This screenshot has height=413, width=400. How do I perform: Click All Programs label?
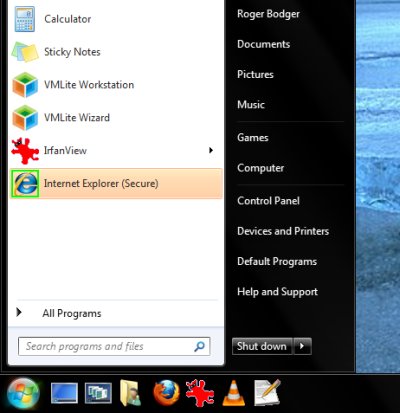tap(72, 313)
